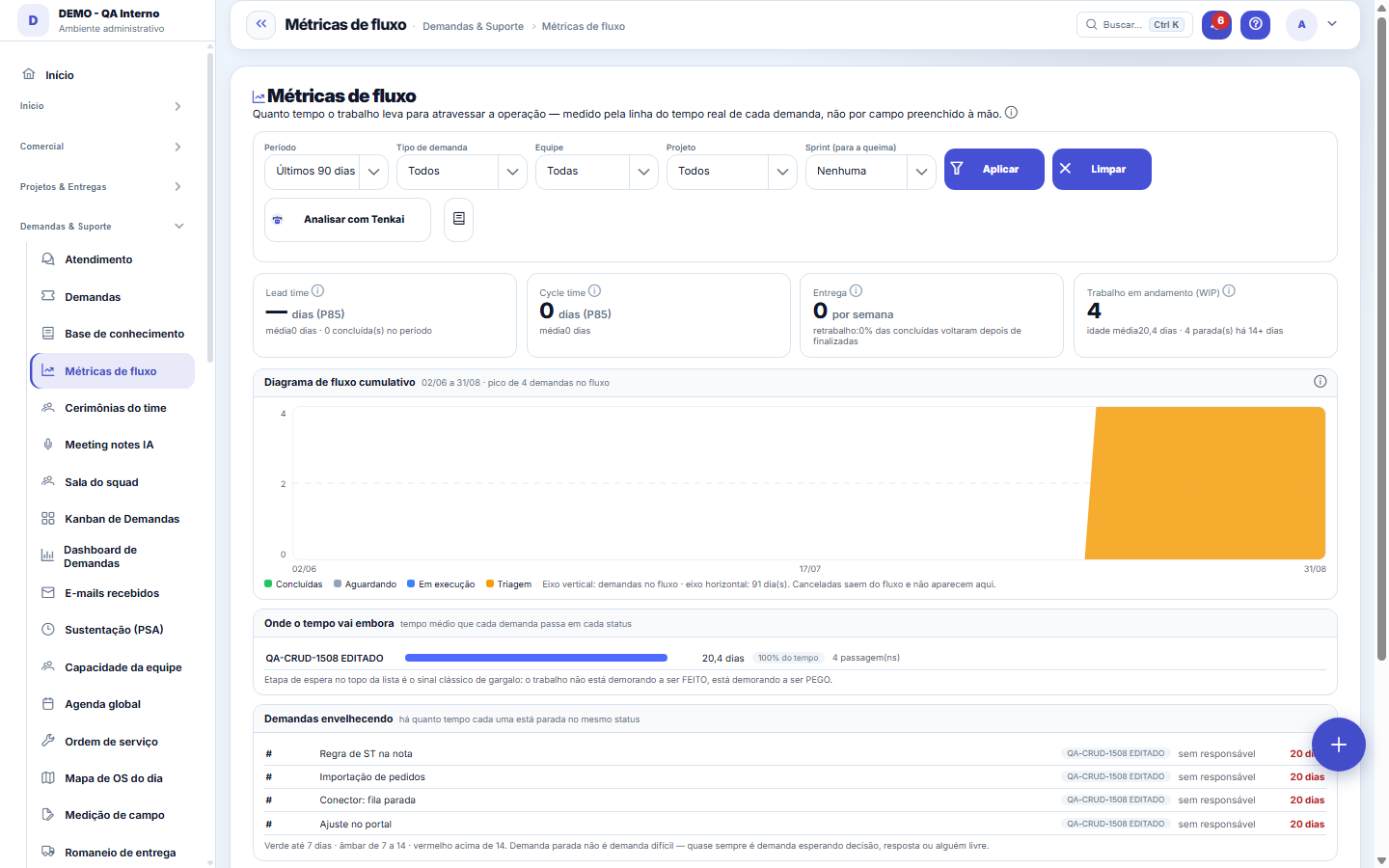Click Concluídas legend item
The width and height of the screenshot is (1389, 868).
tap(293, 584)
